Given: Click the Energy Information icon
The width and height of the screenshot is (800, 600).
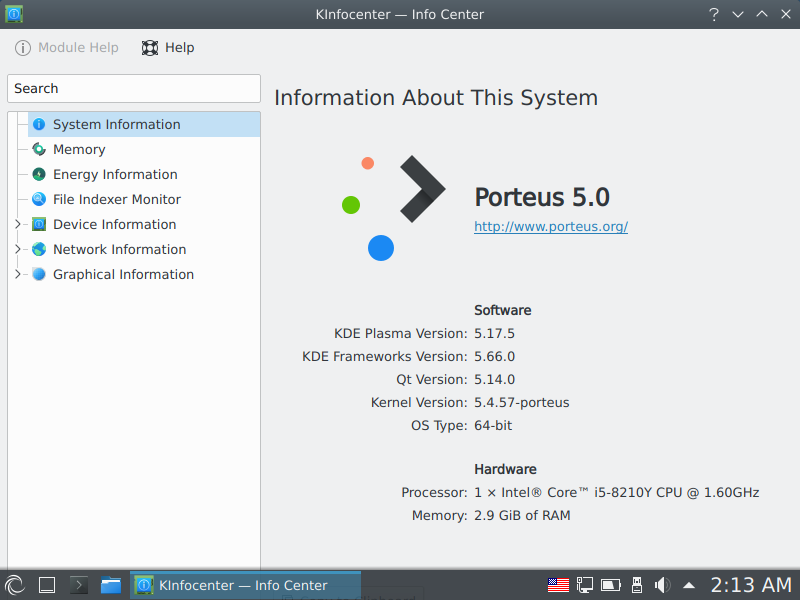Looking at the screenshot, I should click(x=39, y=174).
